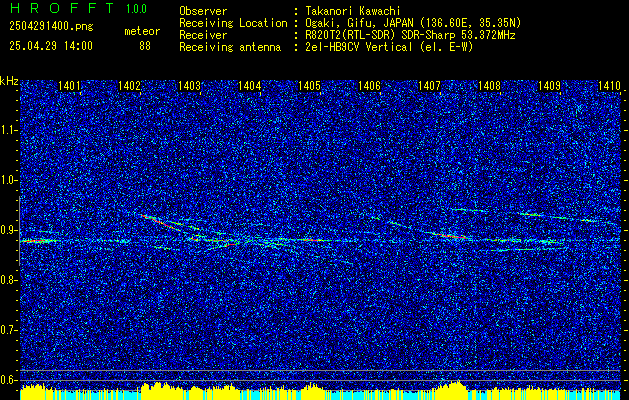Click the 1406 time marker
This screenshot has width=629, height=400.
(x=369, y=85)
